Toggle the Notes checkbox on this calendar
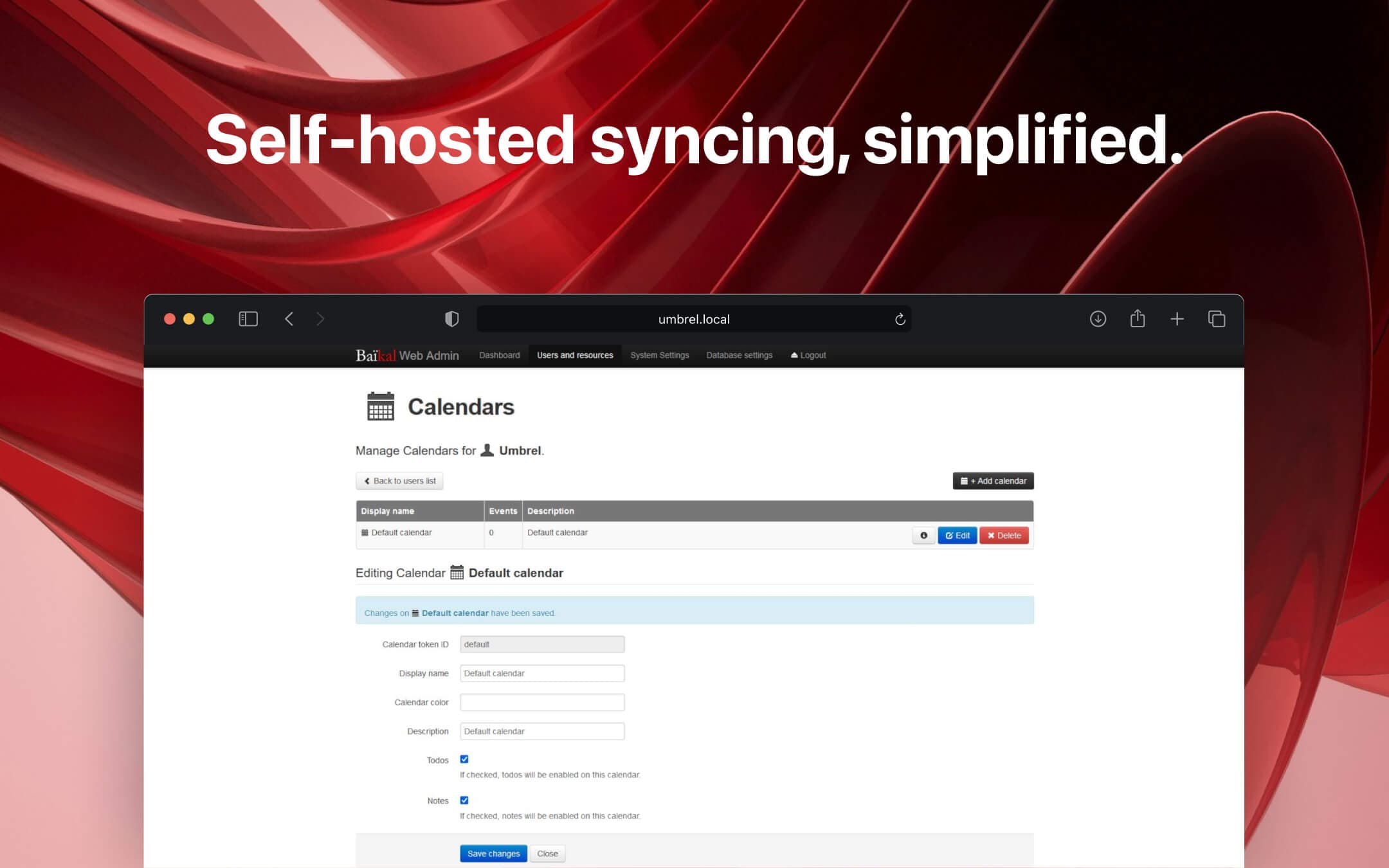 tap(464, 800)
